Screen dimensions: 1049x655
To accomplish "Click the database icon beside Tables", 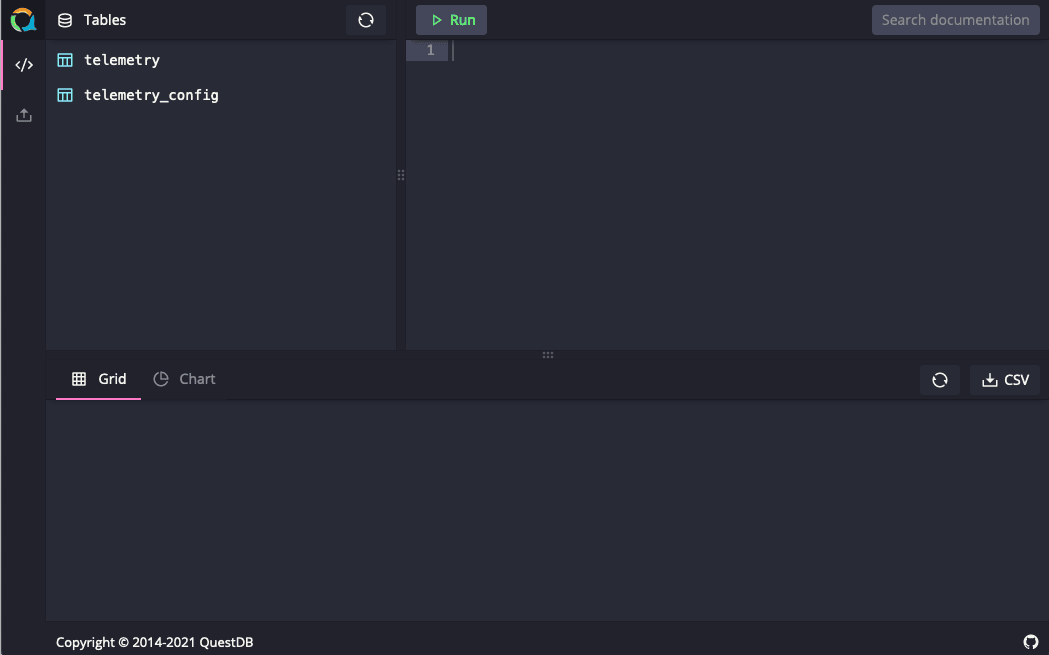I will (65, 20).
